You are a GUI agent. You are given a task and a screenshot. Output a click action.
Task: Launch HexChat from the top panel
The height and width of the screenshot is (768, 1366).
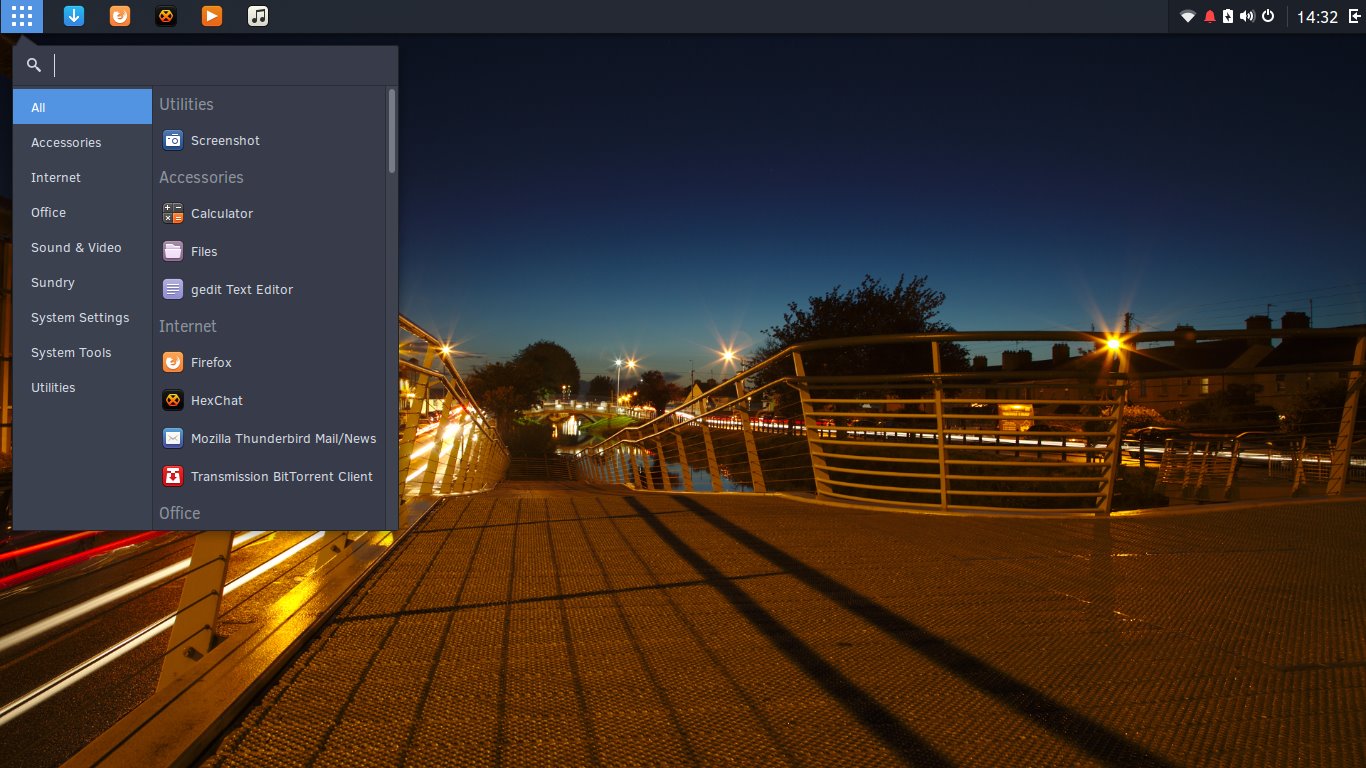click(x=166, y=16)
